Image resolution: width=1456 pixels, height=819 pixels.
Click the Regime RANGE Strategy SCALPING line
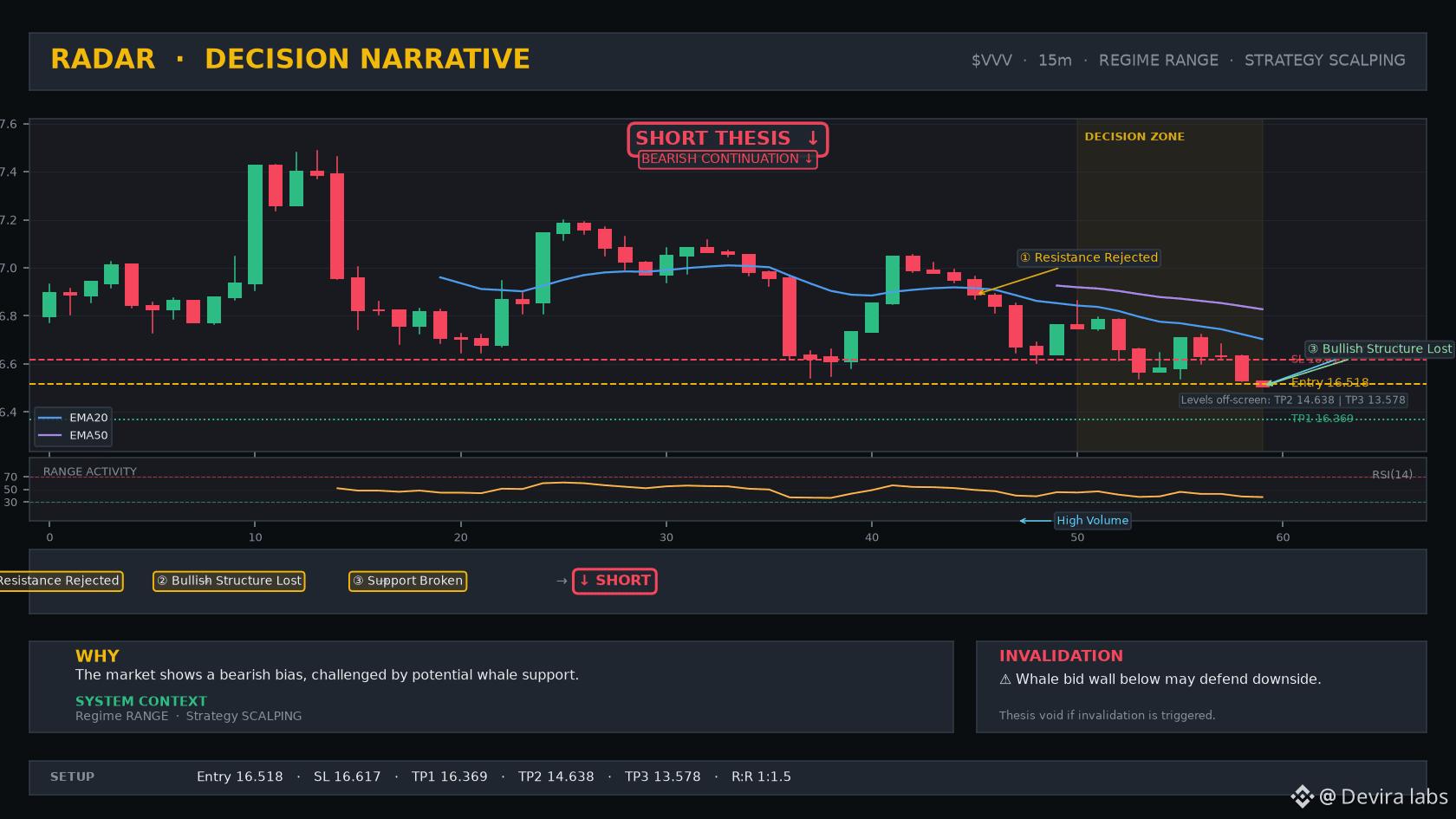click(188, 716)
